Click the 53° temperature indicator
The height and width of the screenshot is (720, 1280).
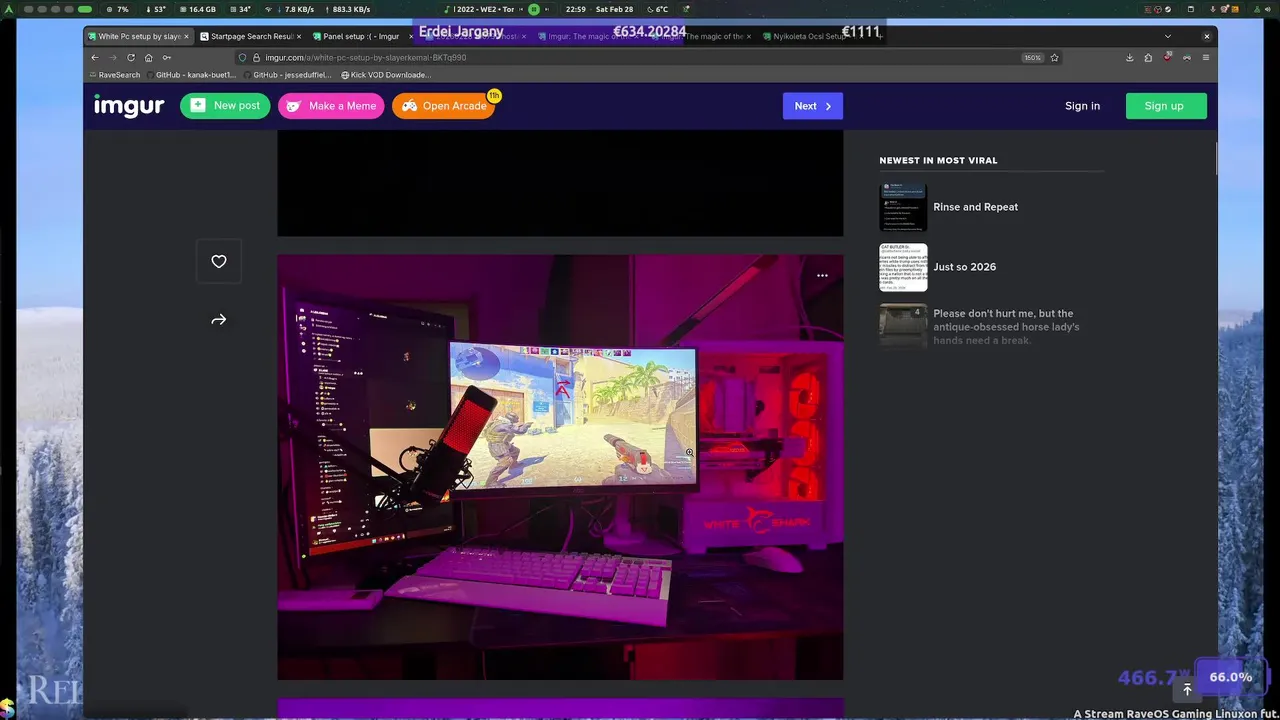(x=155, y=9)
